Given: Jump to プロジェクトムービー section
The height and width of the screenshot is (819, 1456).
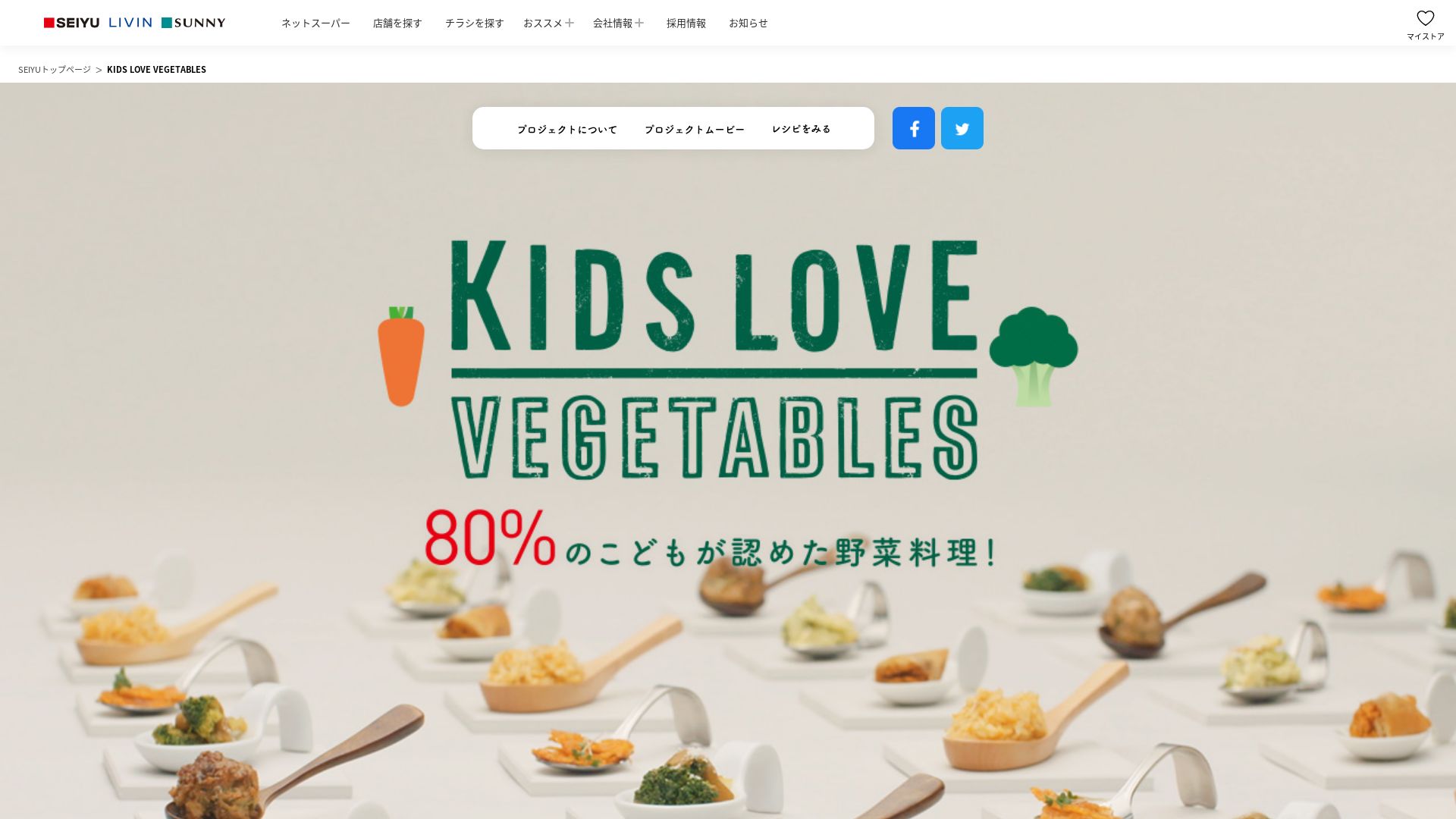Looking at the screenshot, I should coord(695,130).
